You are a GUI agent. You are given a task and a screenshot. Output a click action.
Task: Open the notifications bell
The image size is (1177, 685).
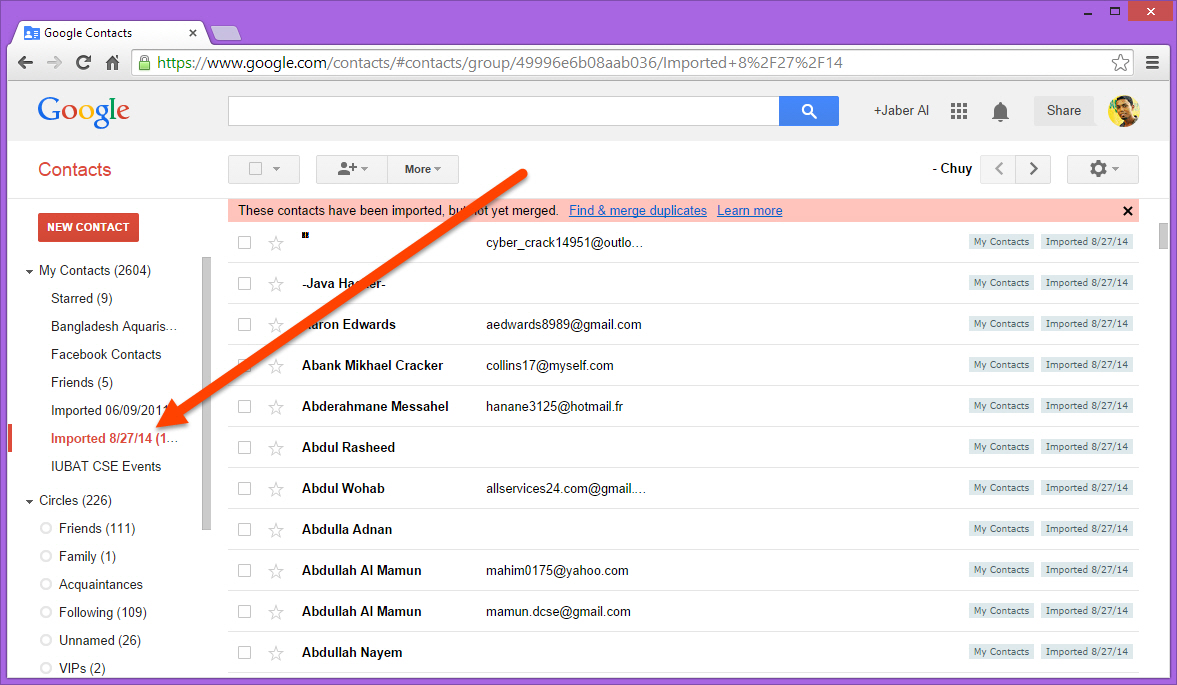pyautogui.click(x=1000, y=110)
